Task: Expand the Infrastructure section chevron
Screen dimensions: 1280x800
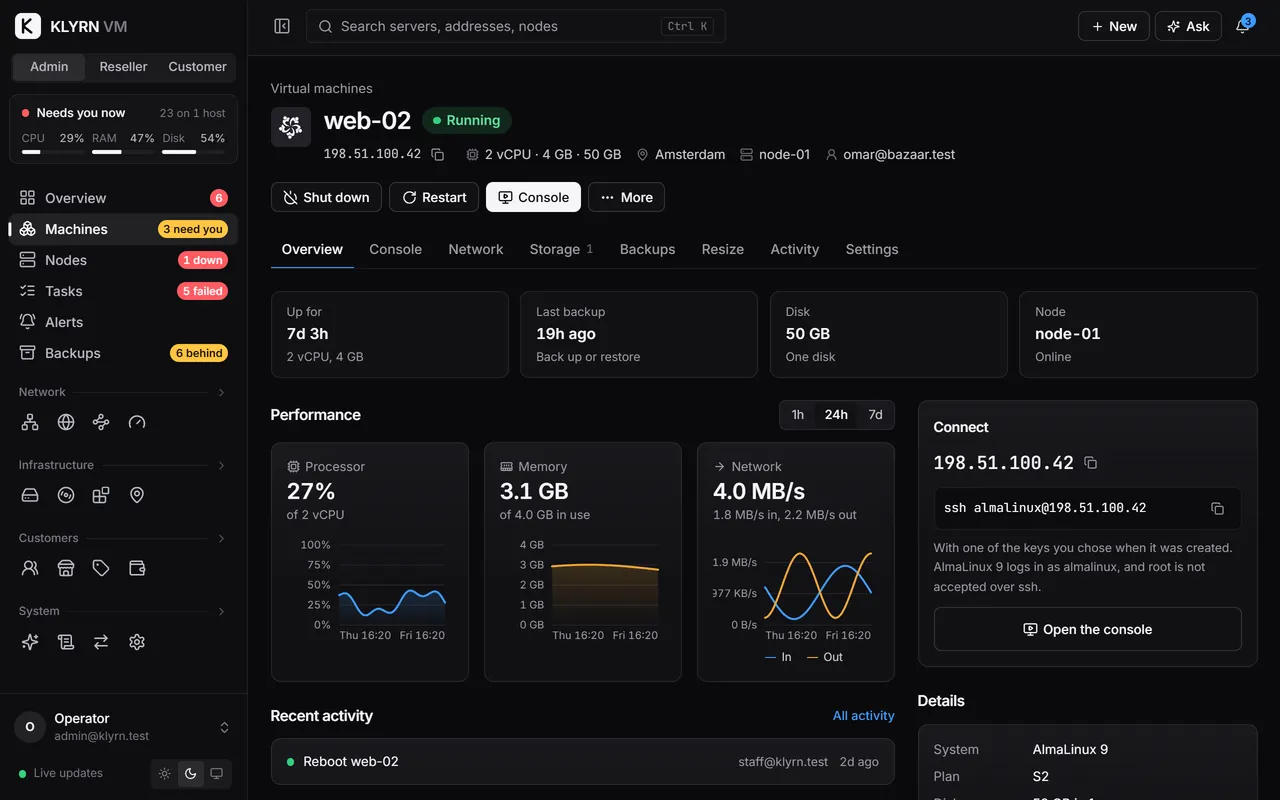Action: pyautogui.click(x=221, y=465)
